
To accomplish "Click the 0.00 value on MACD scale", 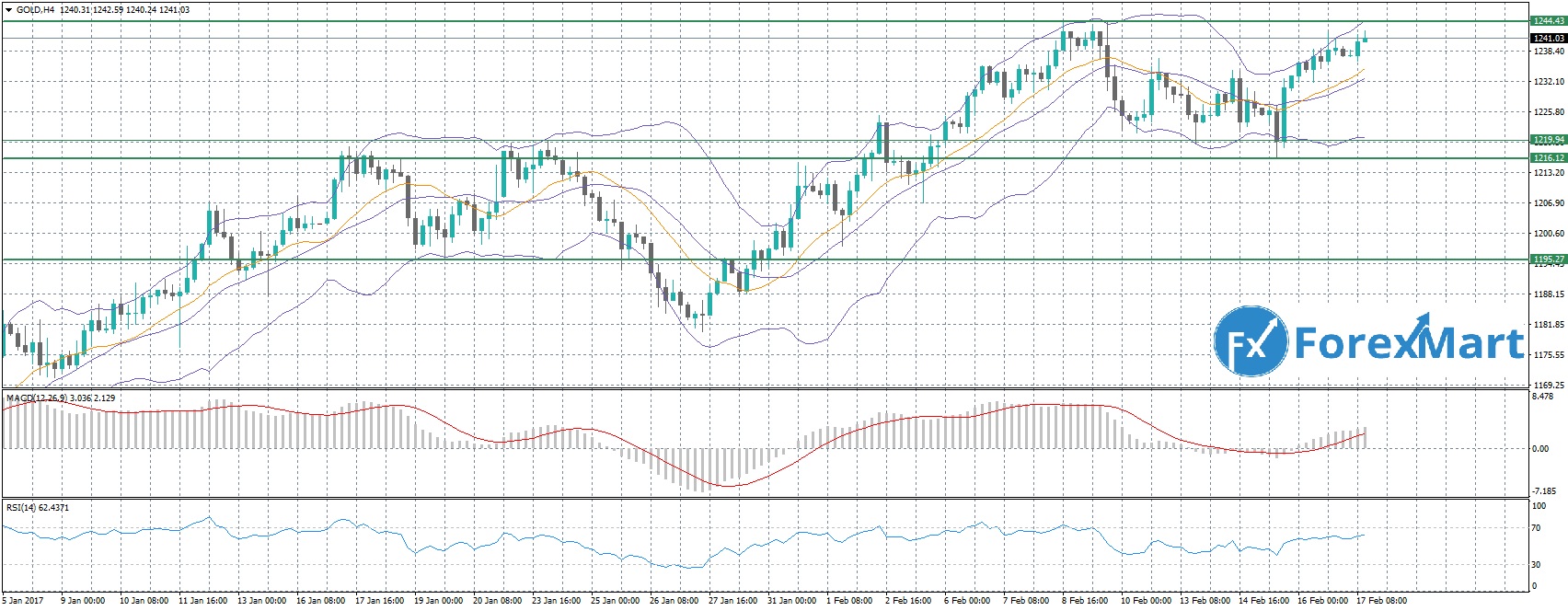I will click(1539, 449).
